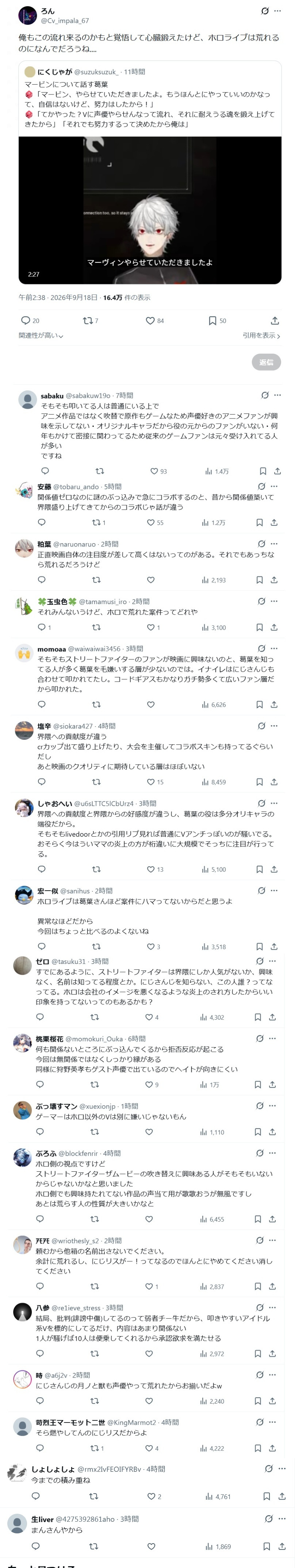Viewport: 295px width, 1568px height.
Task: Open にくじゃが quoted post header
Action: [85, 72]
